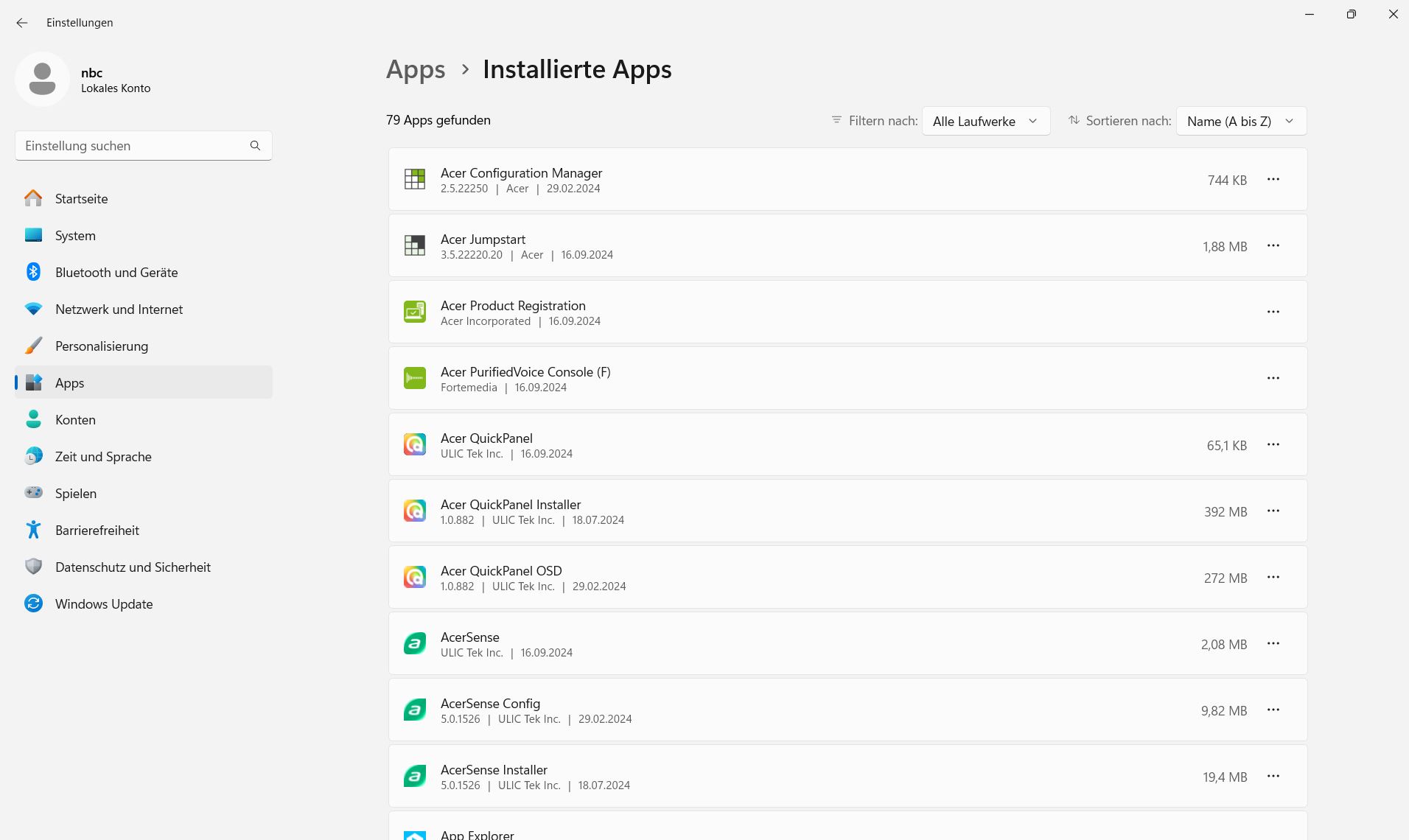Open the Personalisierung settings page
1409x840 pixels.
coord(102,346)
